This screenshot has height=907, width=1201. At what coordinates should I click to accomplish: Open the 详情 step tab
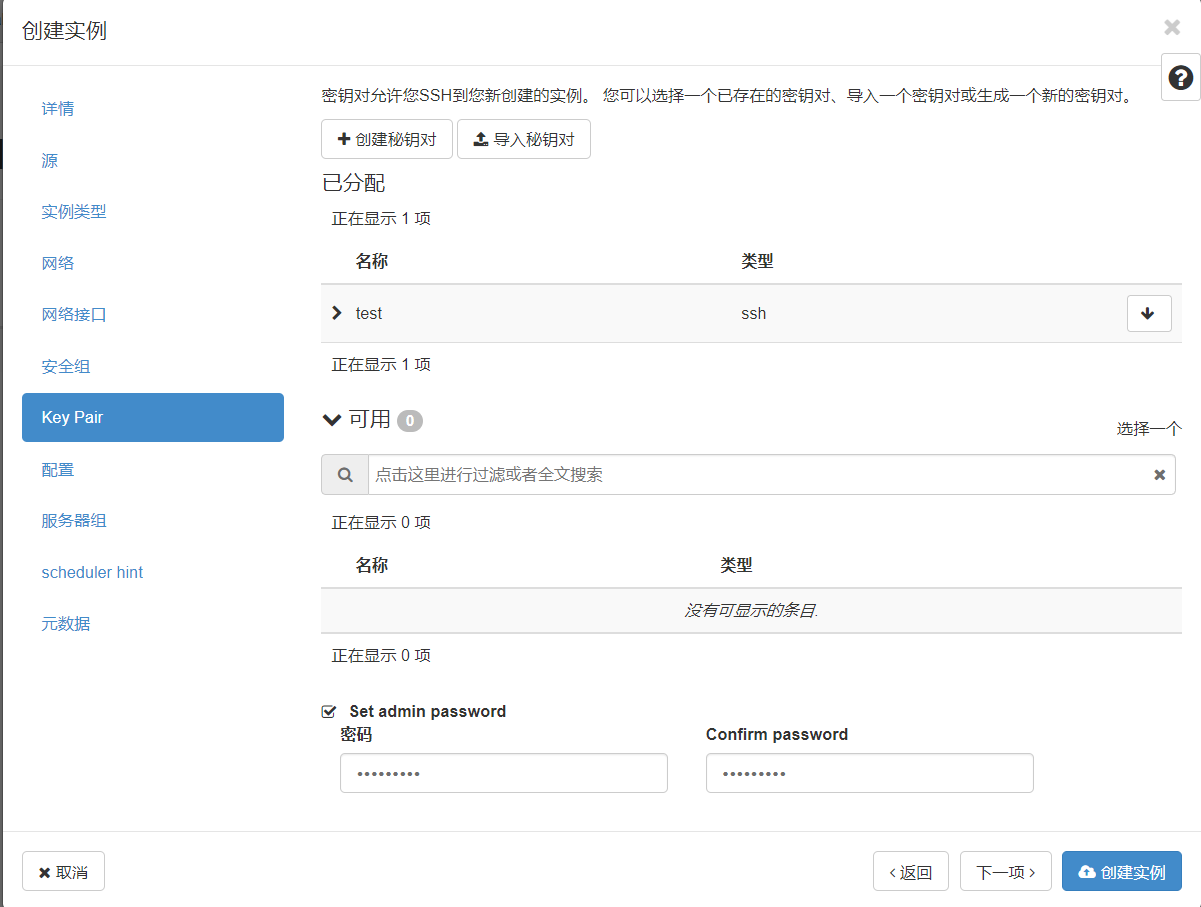(x=153, y=109)
